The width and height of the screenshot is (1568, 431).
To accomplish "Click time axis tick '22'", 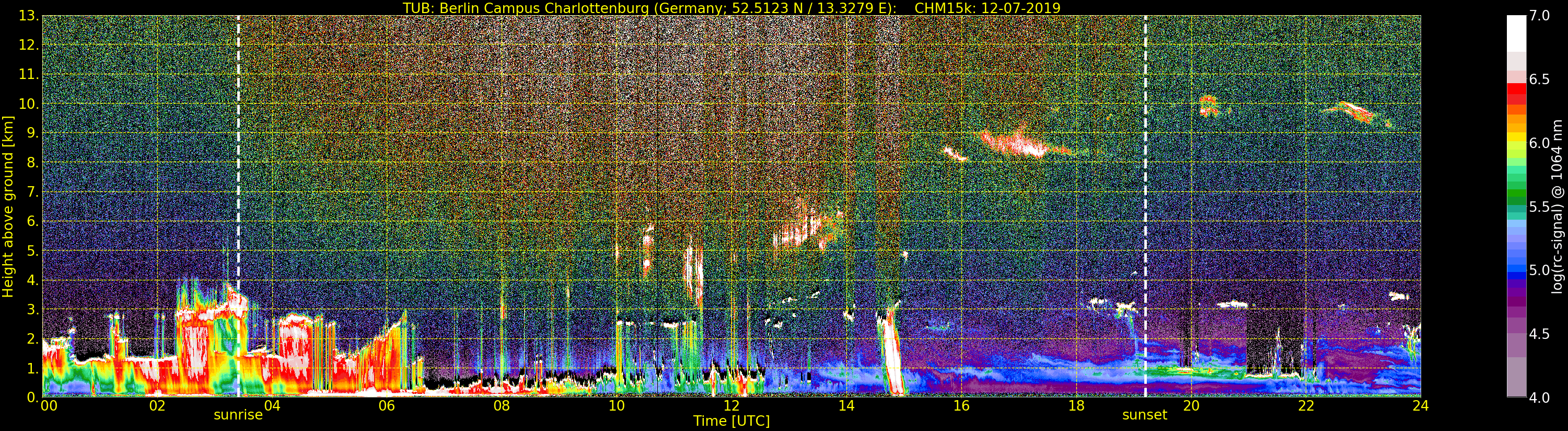I will [1306, 406].
